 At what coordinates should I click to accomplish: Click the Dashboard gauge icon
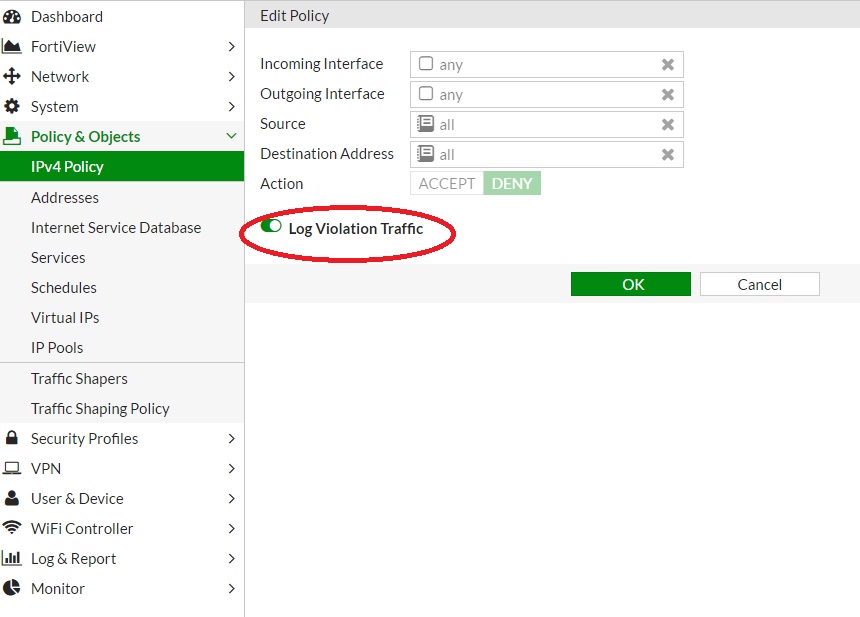12,17
